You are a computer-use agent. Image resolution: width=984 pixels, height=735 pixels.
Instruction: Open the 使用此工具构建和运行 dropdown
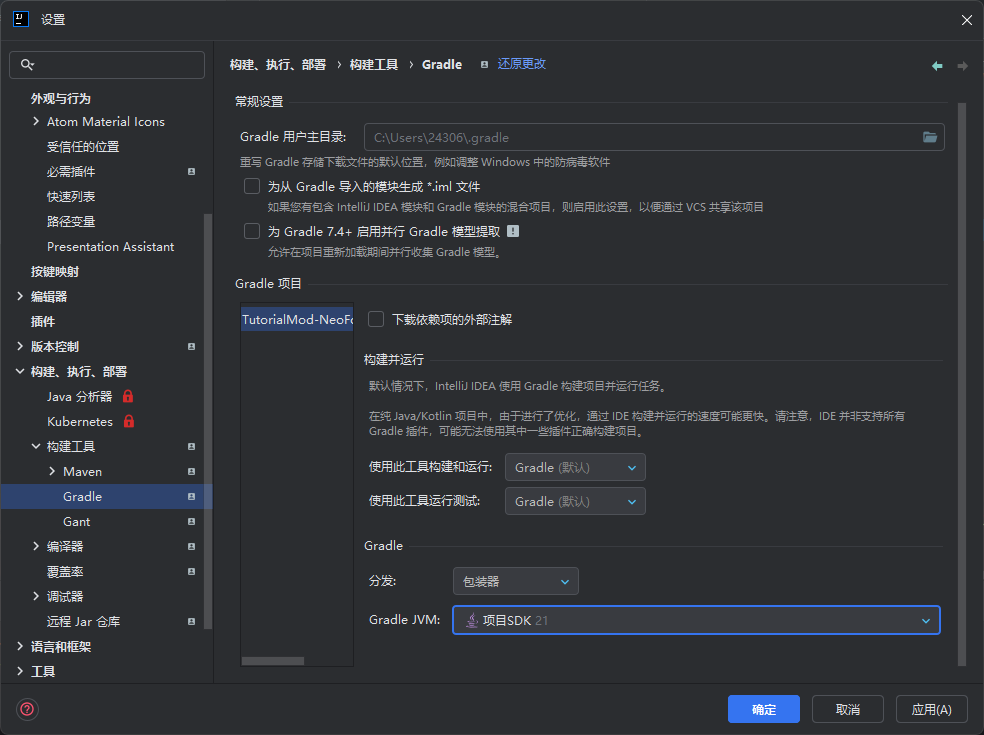pyautogui.click(x=575, y=467)
